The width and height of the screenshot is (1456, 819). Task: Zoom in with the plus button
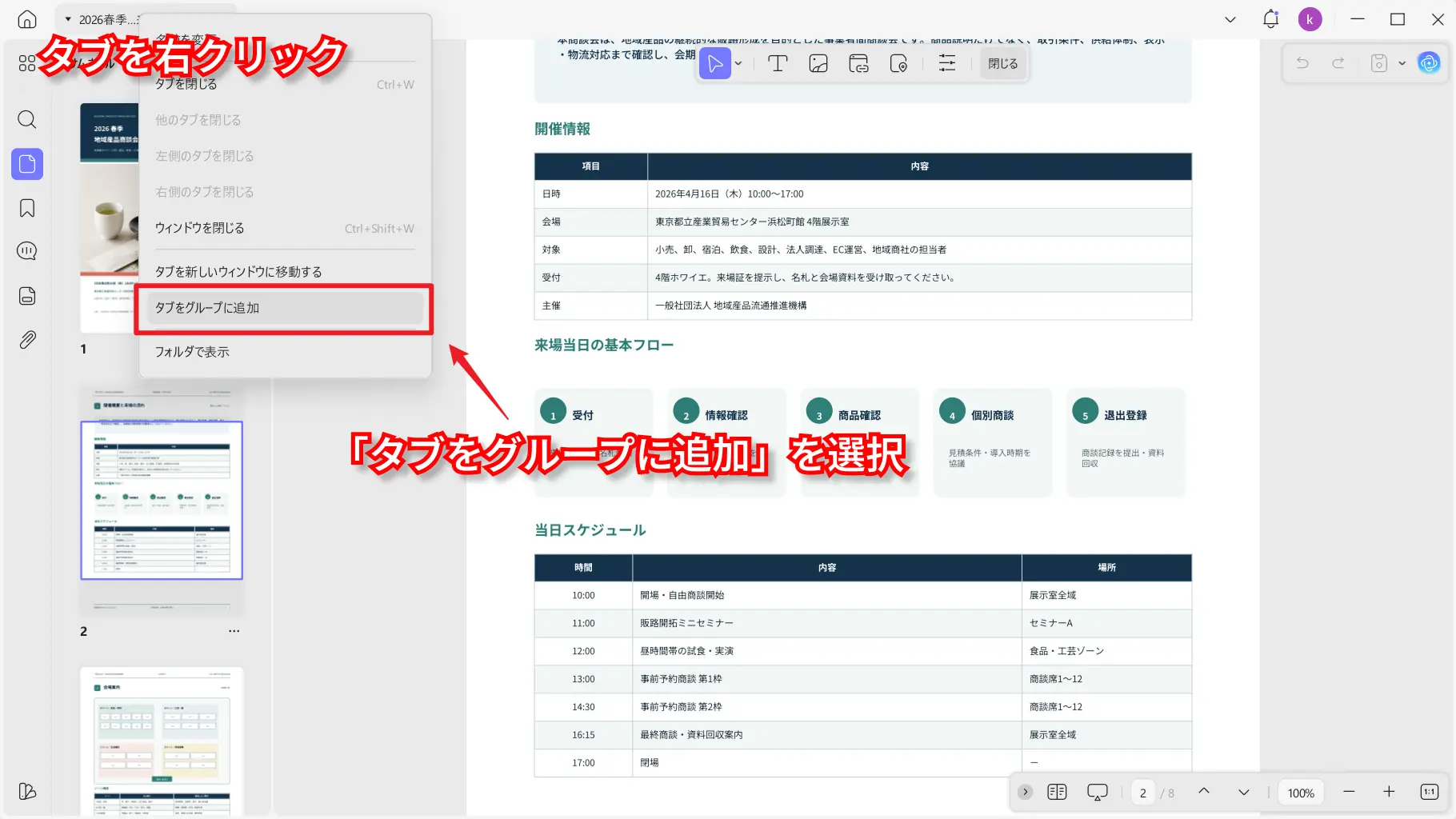pyautogui.click(x=1389, y=792)
